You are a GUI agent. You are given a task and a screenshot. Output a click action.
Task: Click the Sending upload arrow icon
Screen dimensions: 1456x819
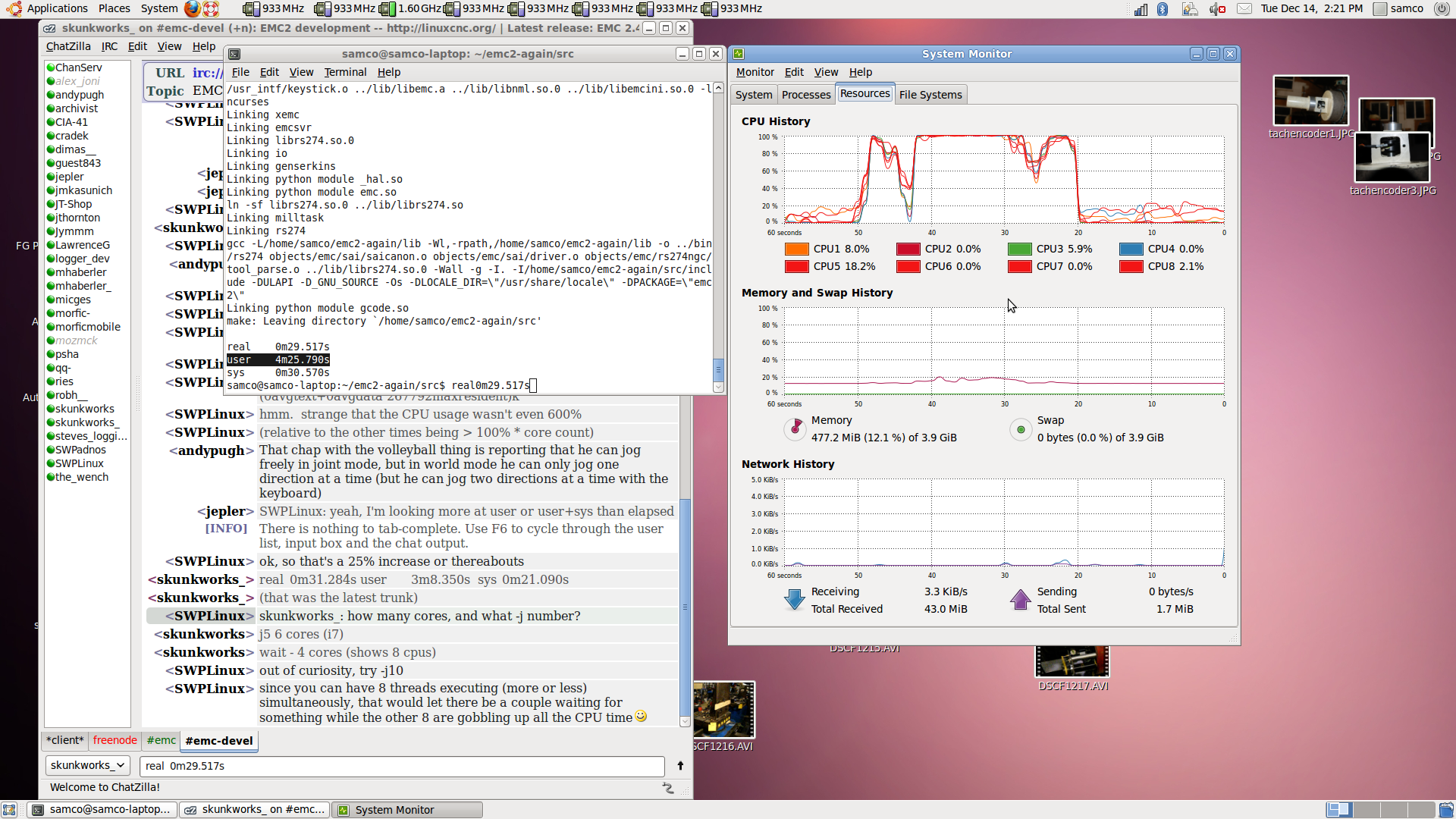1020,599
